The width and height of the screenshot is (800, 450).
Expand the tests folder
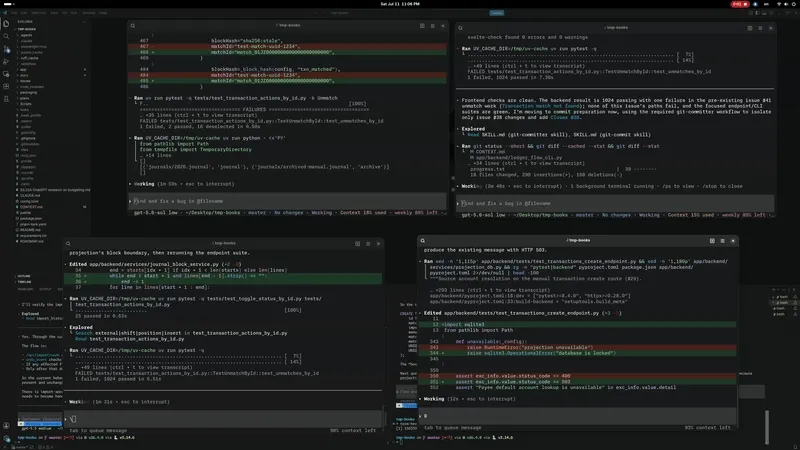pyautogui.click(x=24, y=110)
